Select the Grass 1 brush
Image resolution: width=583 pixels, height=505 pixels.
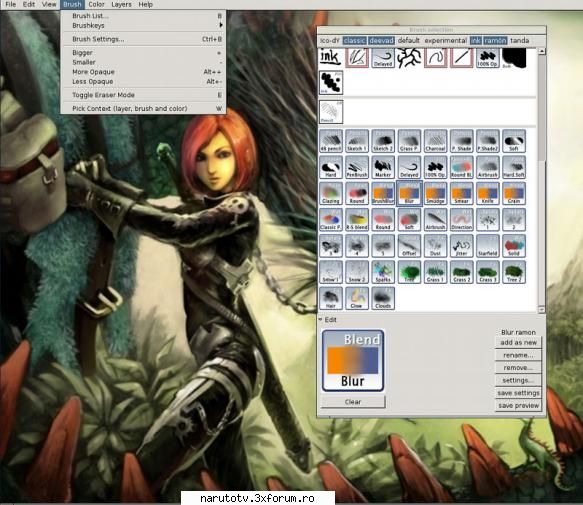[x=435, y=272]
